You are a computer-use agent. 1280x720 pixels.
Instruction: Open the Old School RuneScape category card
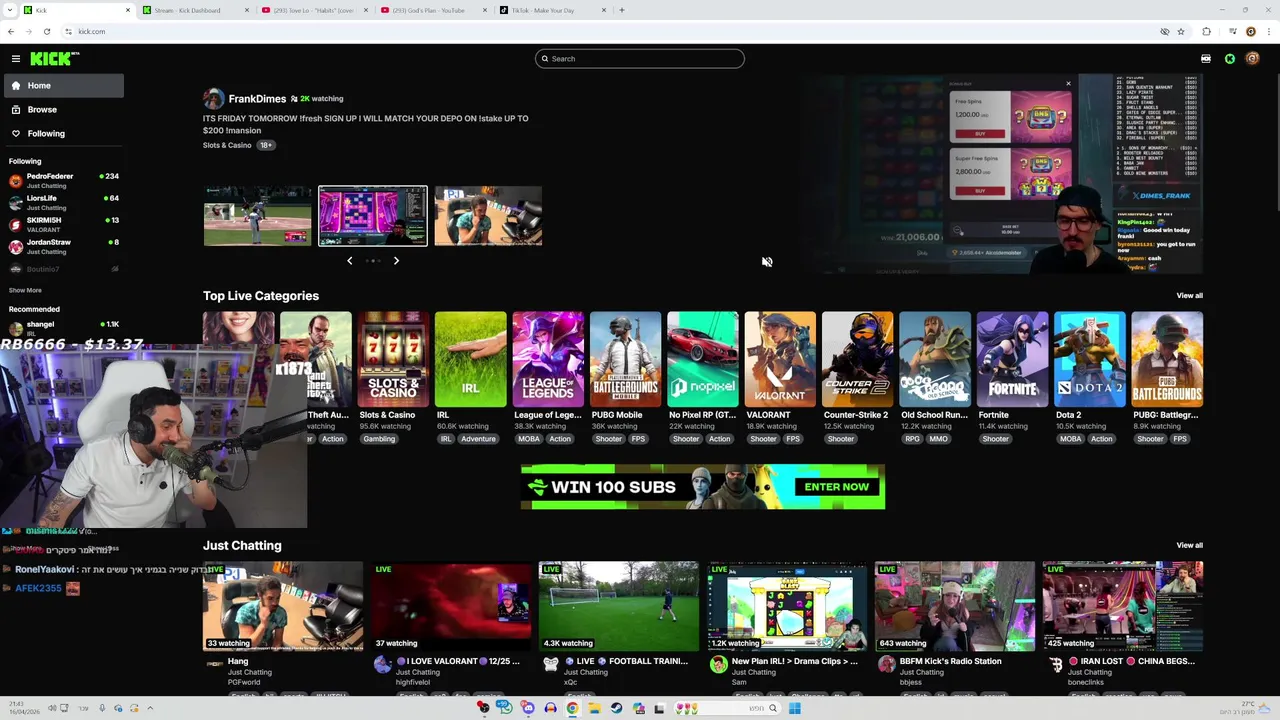pos(935,360)
